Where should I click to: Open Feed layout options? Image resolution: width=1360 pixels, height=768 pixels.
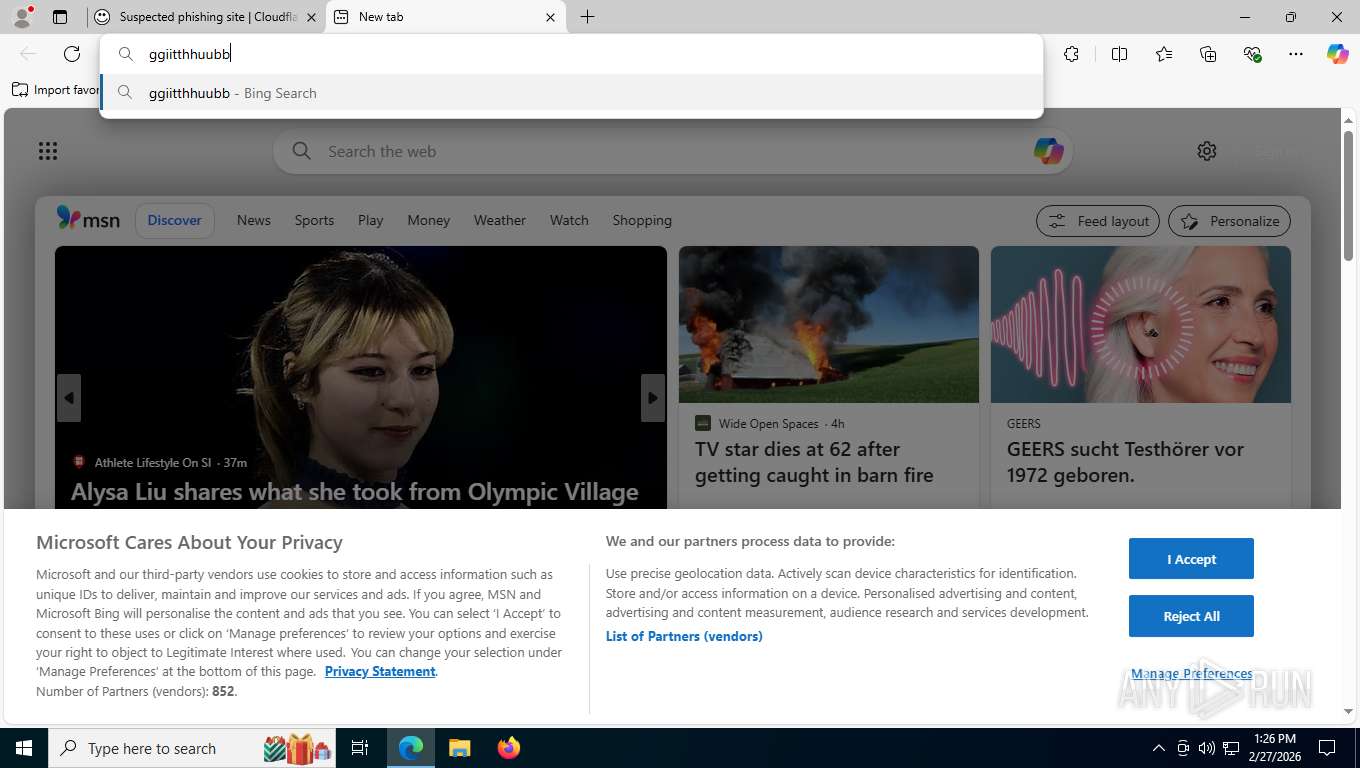pyautogui.click(x=1098, y=221)
